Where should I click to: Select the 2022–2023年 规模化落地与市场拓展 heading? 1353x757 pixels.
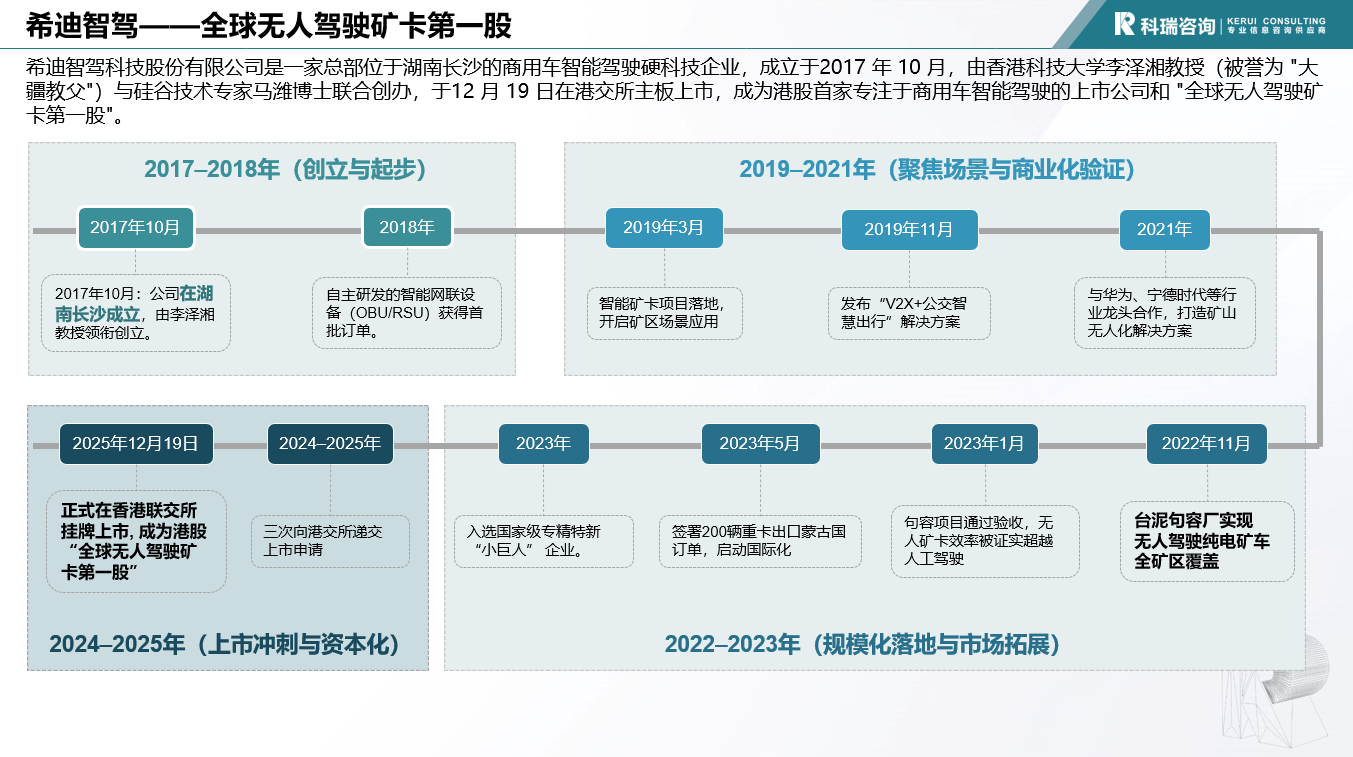click(x=862, y=644)
